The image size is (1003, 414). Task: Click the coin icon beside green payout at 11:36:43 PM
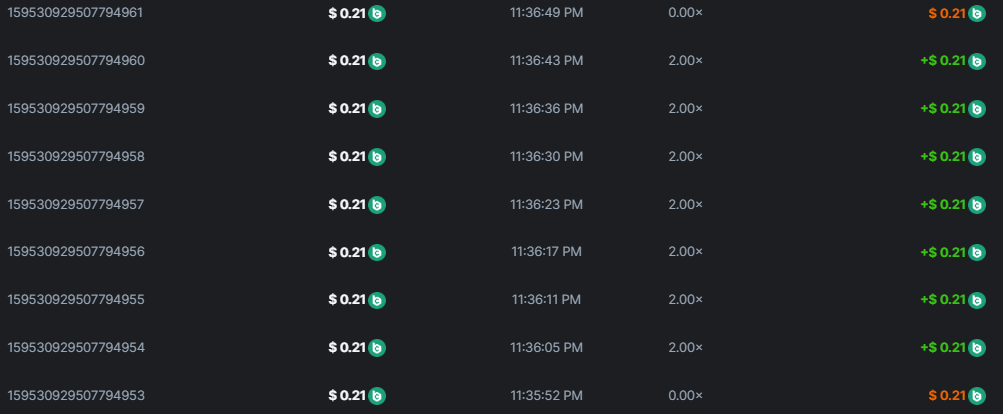click(977, 61)
